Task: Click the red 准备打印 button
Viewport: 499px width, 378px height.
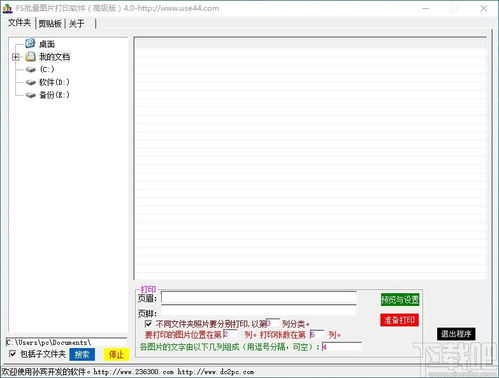Action: (x=399, y=320)
